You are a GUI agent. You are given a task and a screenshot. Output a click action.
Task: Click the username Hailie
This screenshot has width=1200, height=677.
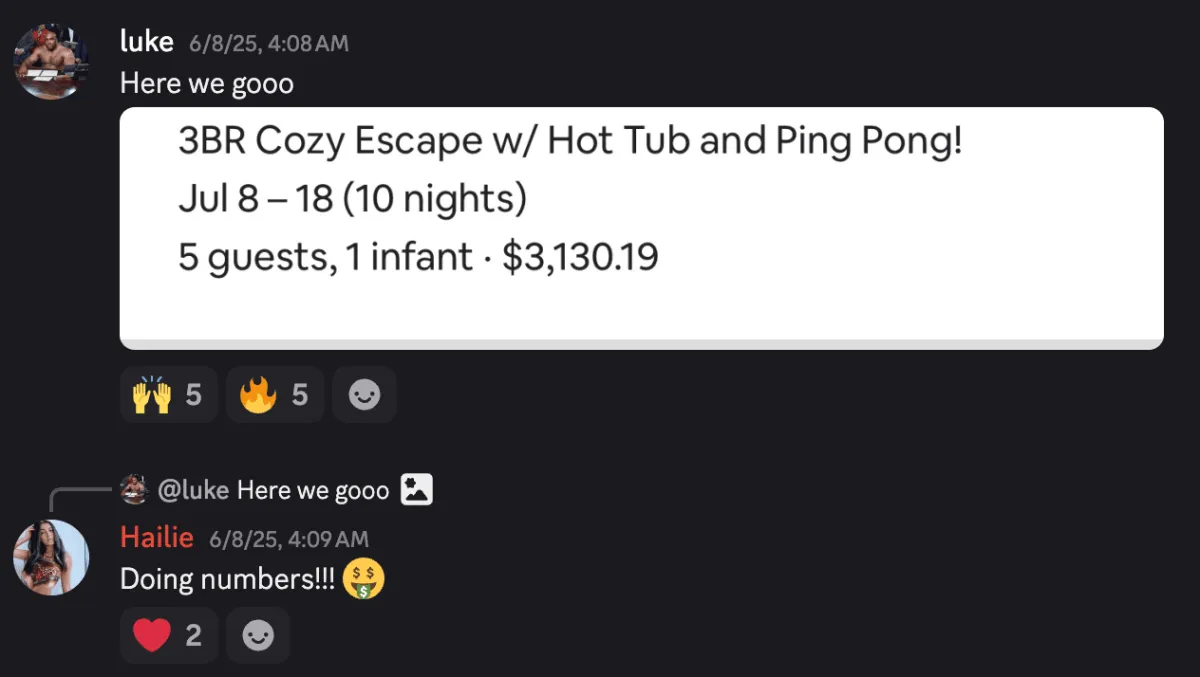[x=157, y=537]
